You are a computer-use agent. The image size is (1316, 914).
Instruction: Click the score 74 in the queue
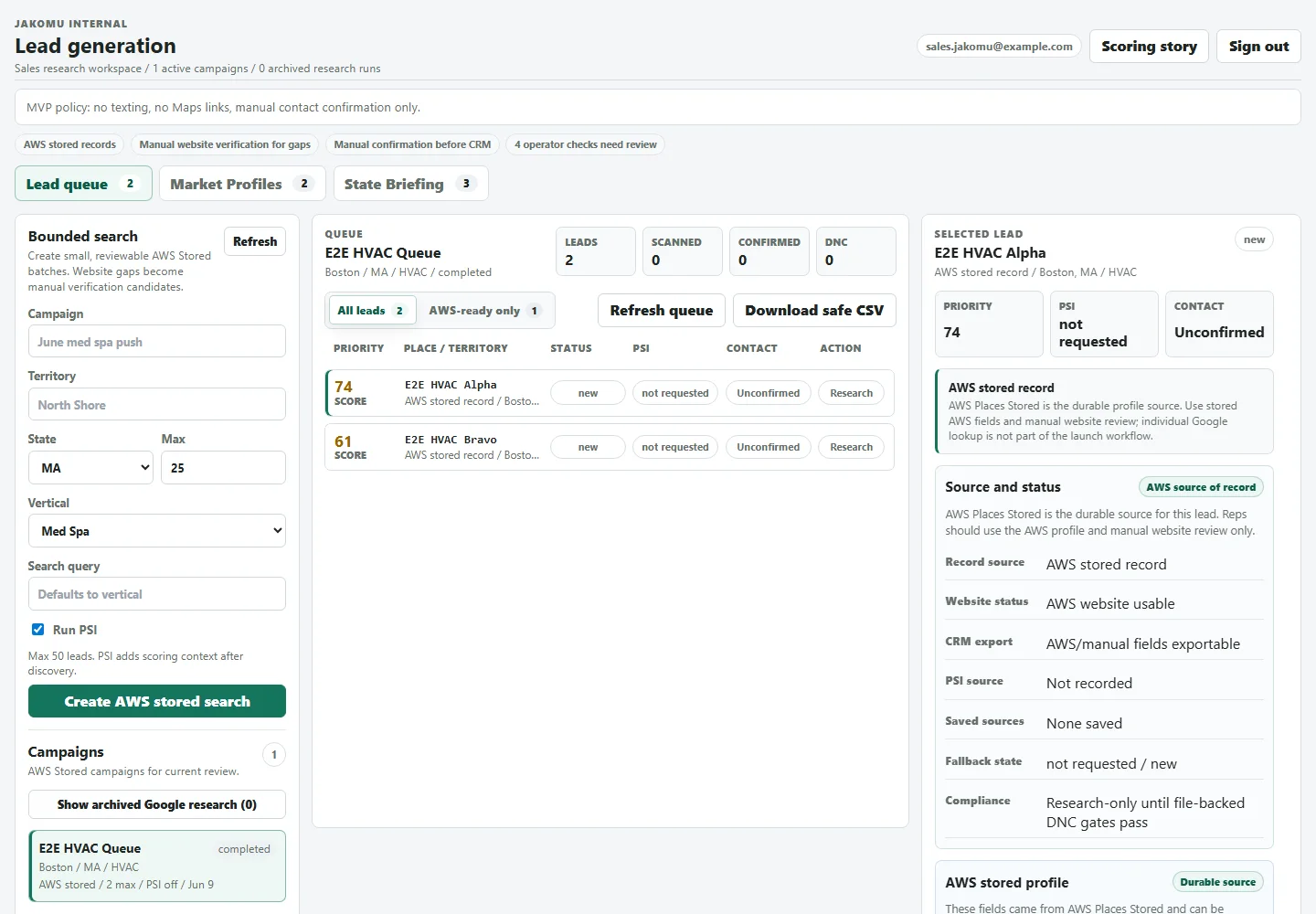click(344, 387)
